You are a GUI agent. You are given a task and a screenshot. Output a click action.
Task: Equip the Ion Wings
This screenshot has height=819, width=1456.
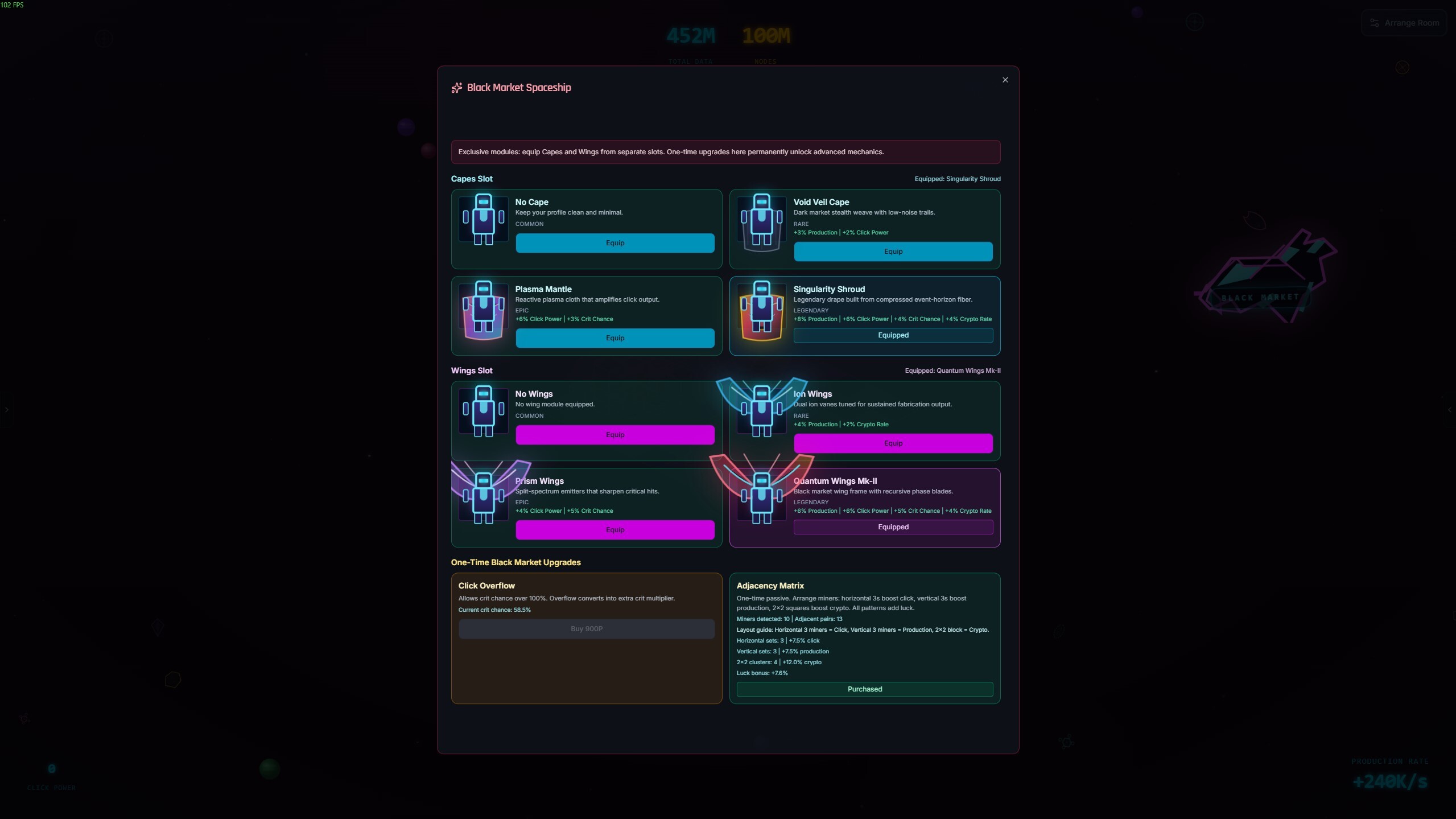coord(893,443)
